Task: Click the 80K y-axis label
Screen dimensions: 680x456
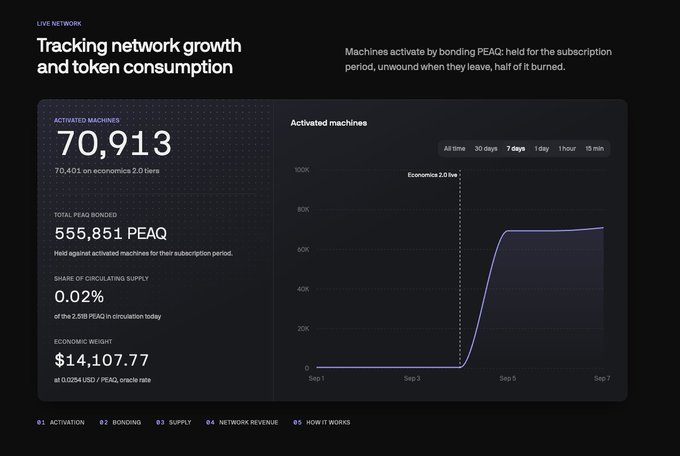Action: tap(303, 210)
